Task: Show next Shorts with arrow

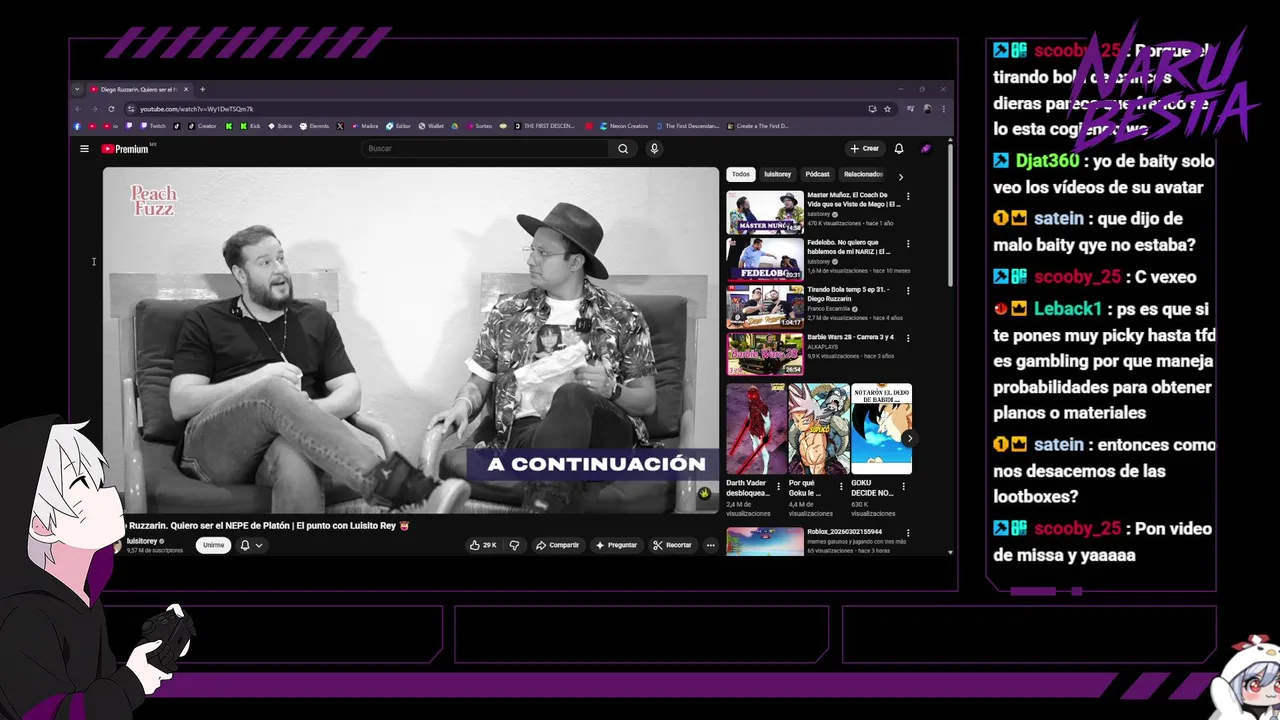Action: click(x=909, y=438)
